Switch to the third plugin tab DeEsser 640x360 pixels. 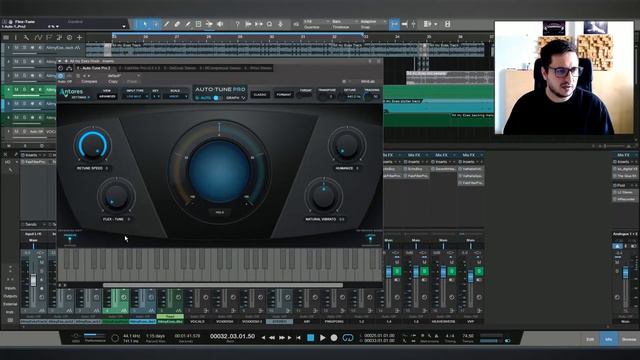point(180,68)
